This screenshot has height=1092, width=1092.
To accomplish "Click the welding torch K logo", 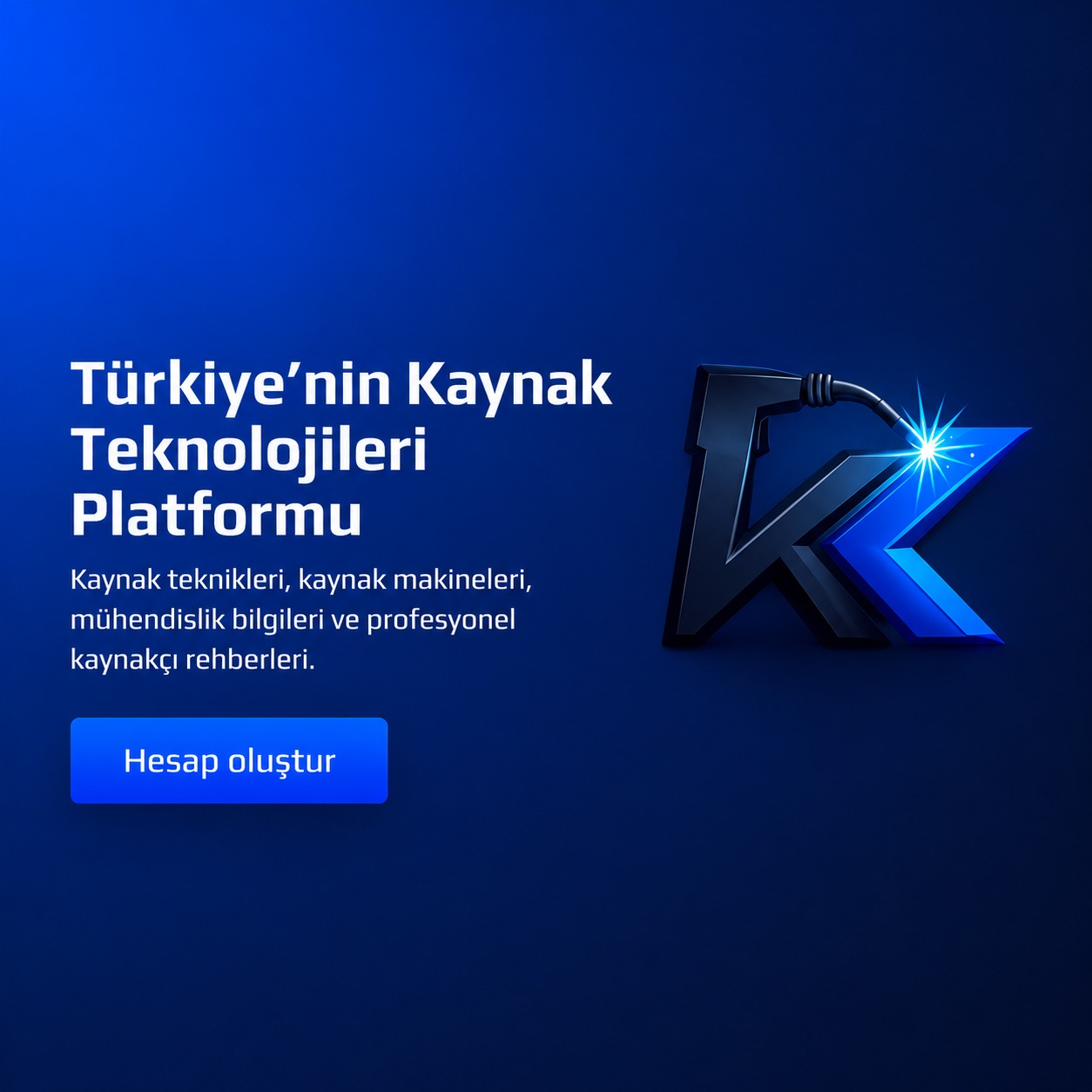I will coord(846,507).
